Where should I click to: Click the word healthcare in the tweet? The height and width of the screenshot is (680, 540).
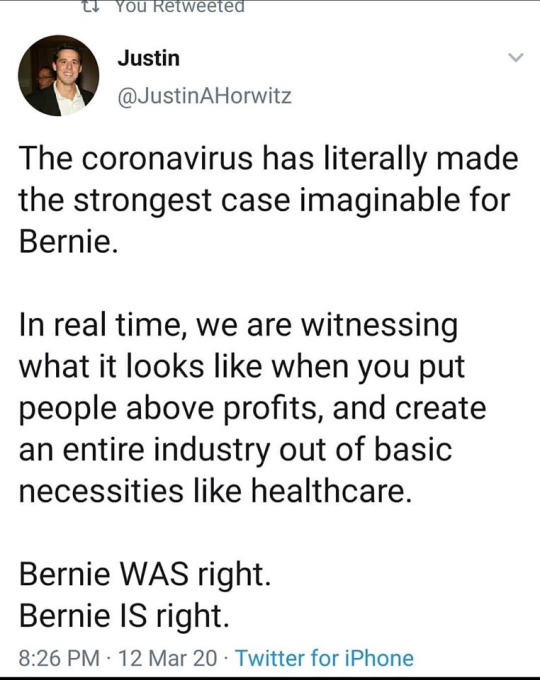click(331, 491)
